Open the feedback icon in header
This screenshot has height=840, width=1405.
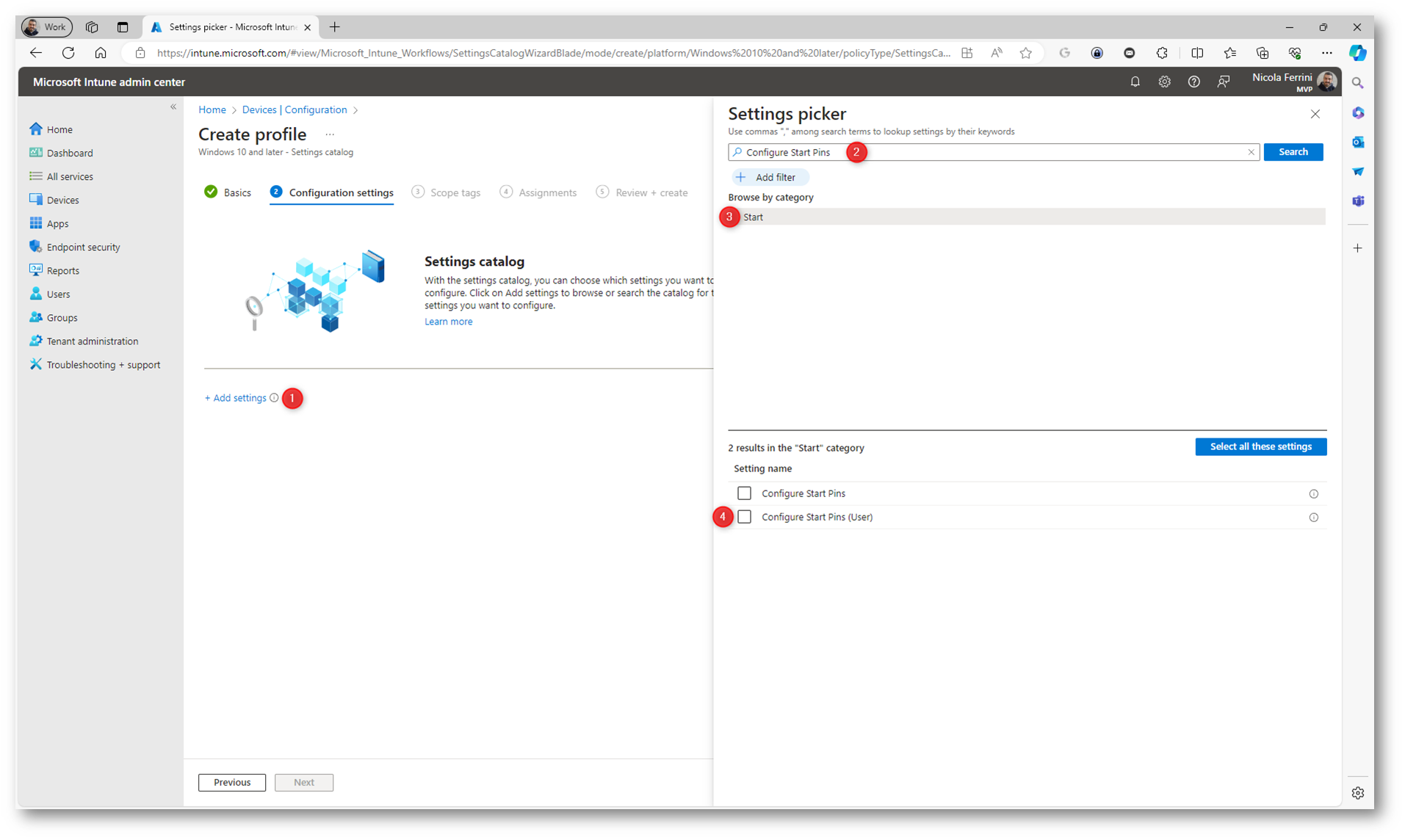(x=1223, y=82)
